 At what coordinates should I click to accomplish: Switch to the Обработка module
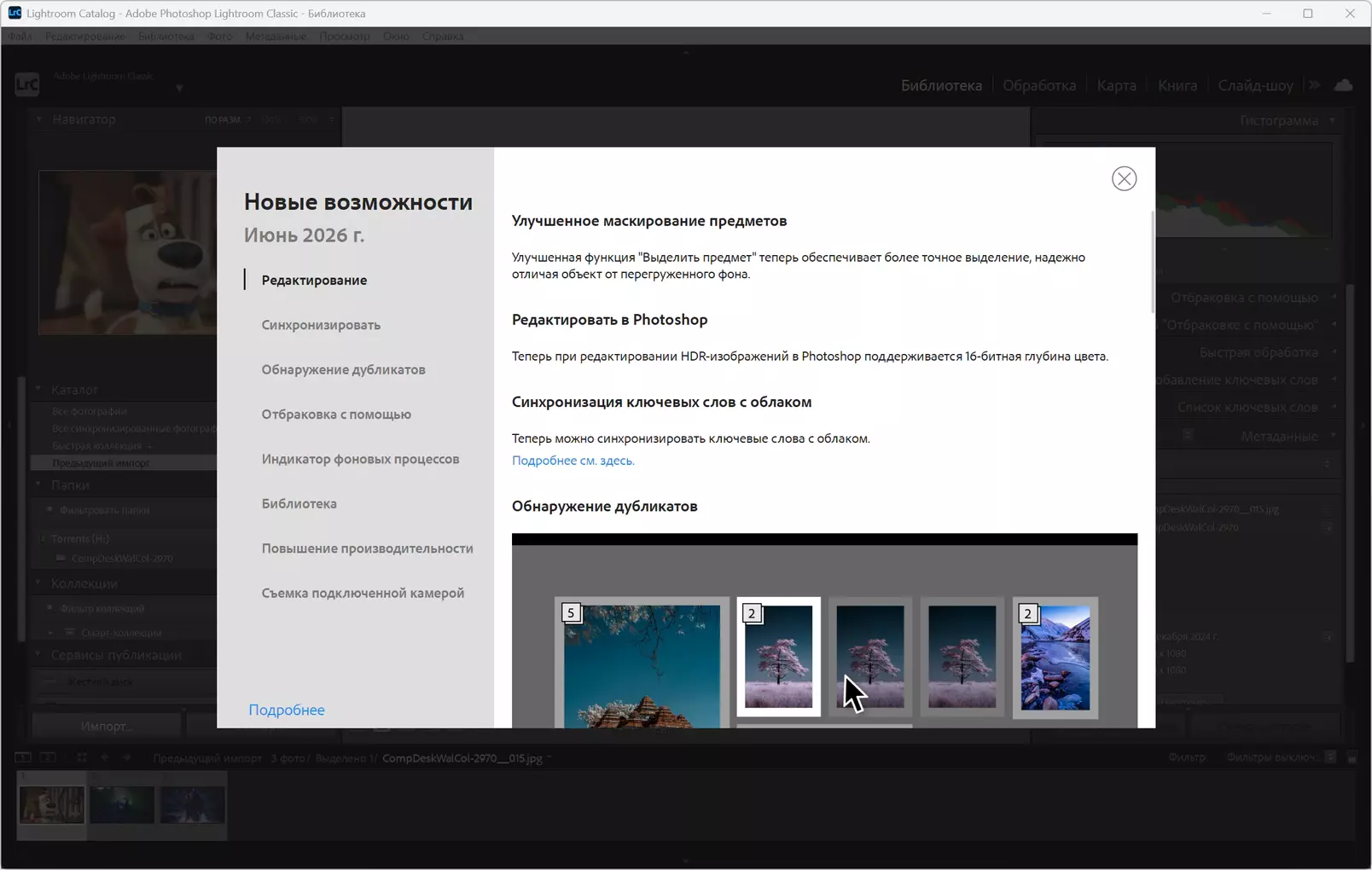[1039, 85]
